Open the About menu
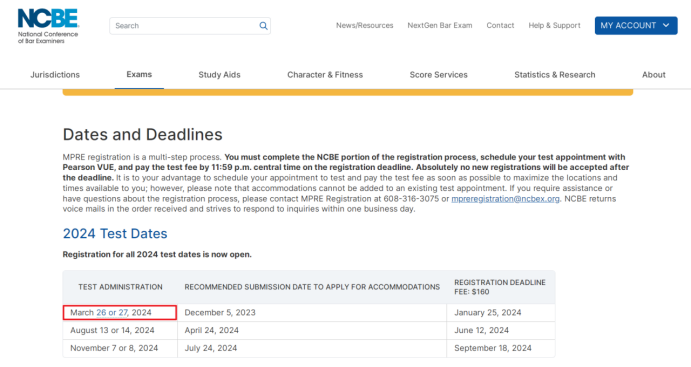Screen dimensions: 691x367 [x=654, y=75]
